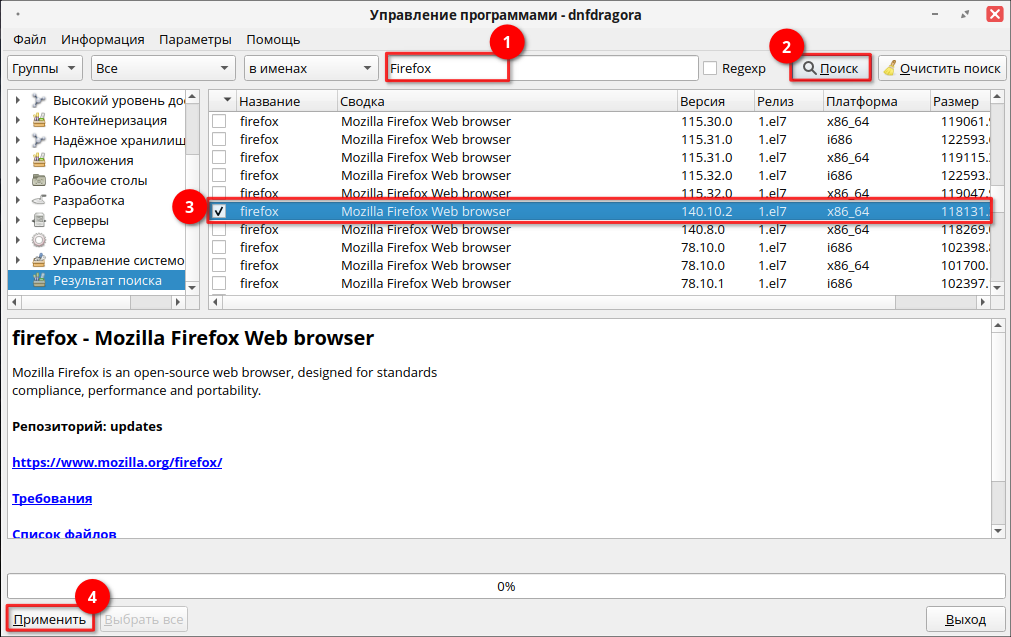Image resolution: width=1011 pixels, height=637 pixels.
Task: Open the mozilla.org/firefox link
Action: point(117,462)
